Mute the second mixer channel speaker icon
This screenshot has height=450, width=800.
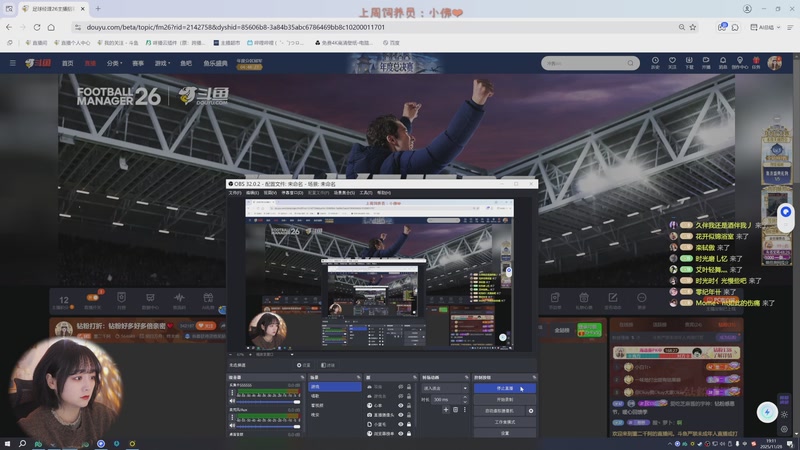pos(232,426)
